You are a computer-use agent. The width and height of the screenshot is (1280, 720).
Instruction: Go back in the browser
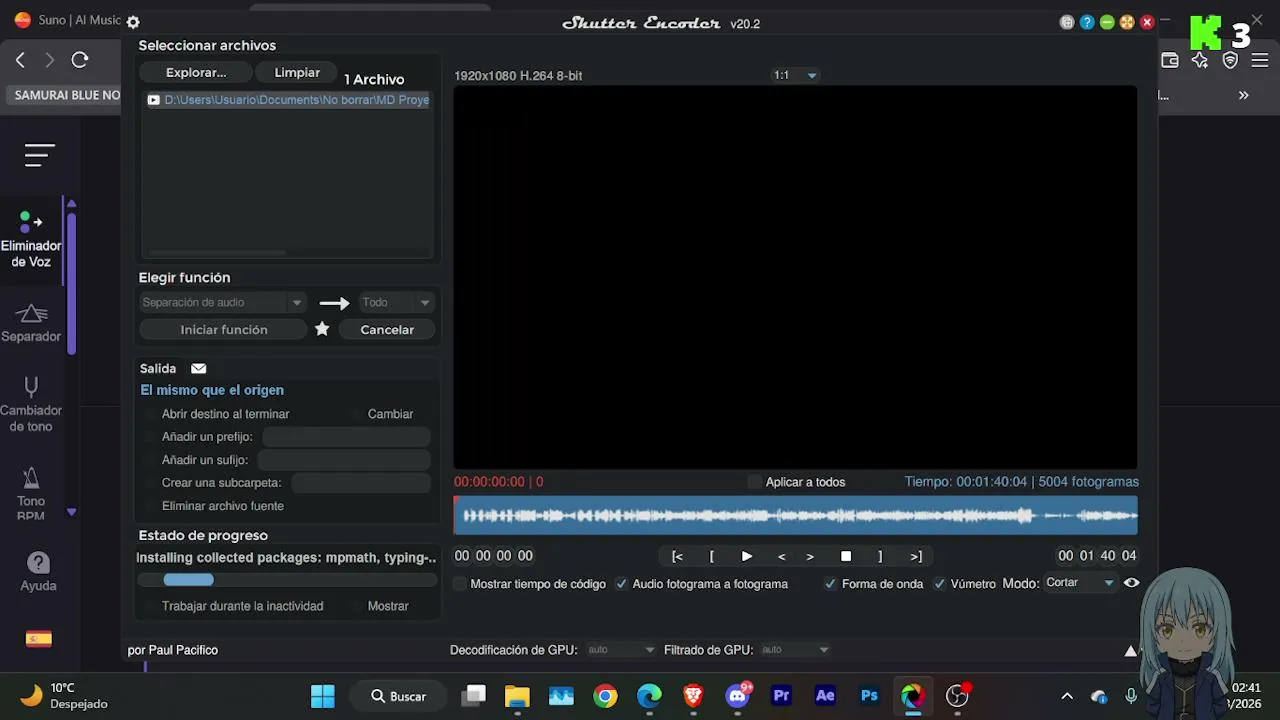20,60
